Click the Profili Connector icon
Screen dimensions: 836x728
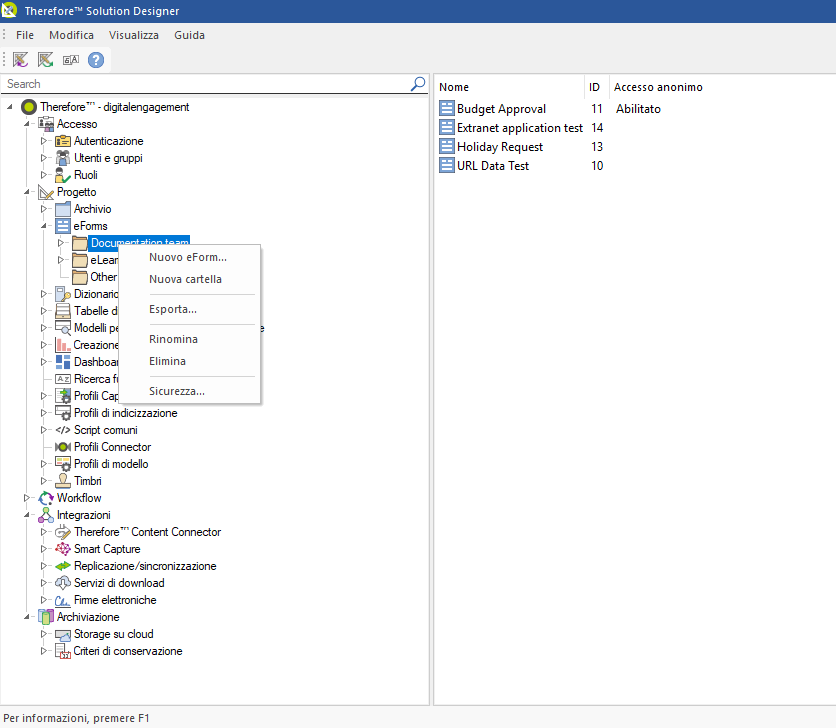pos(63,447)
